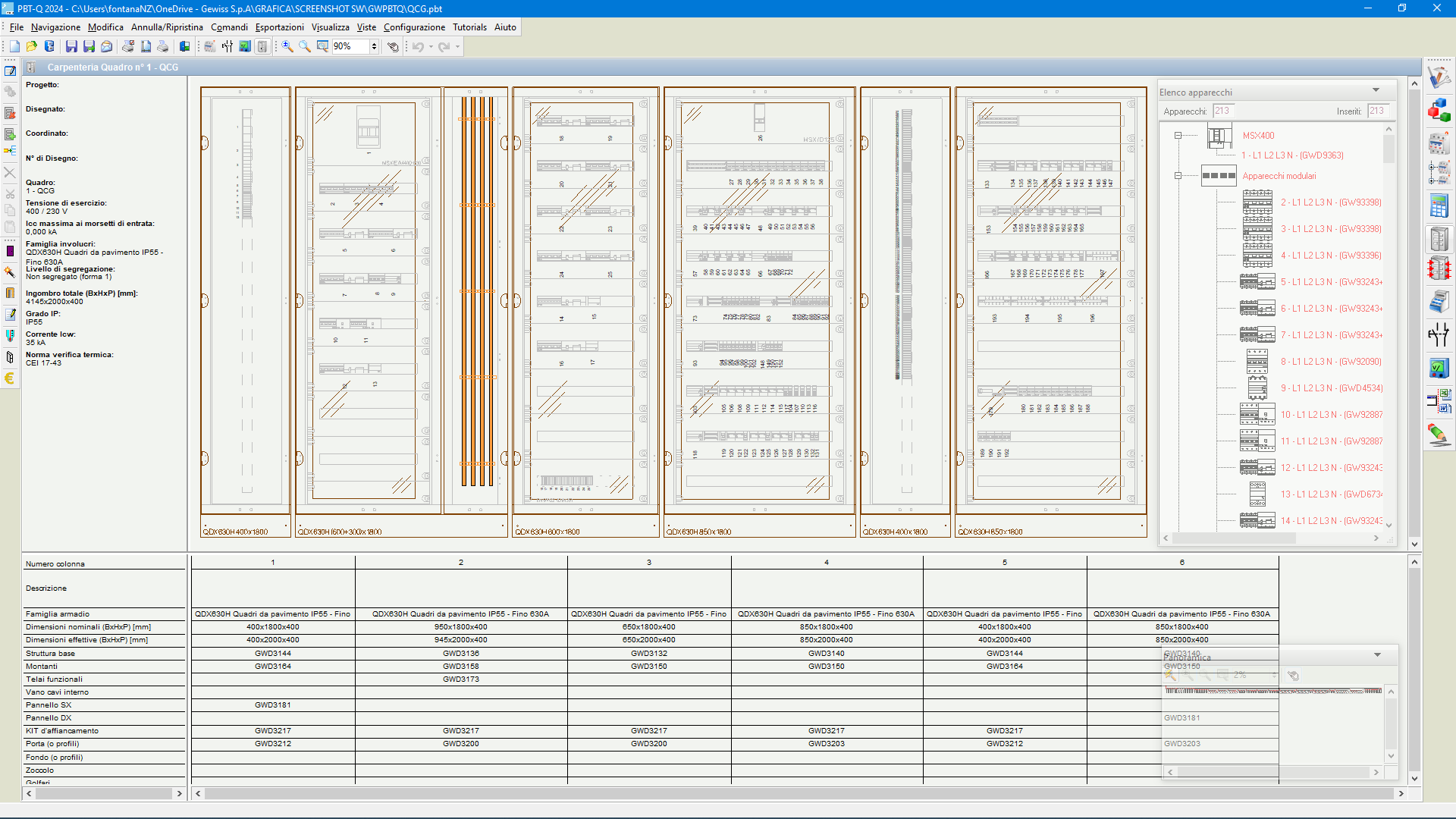Click the measurement instrument icon on right sidebar
This screenshot has height=819, width=1456.
[1439, 368]
